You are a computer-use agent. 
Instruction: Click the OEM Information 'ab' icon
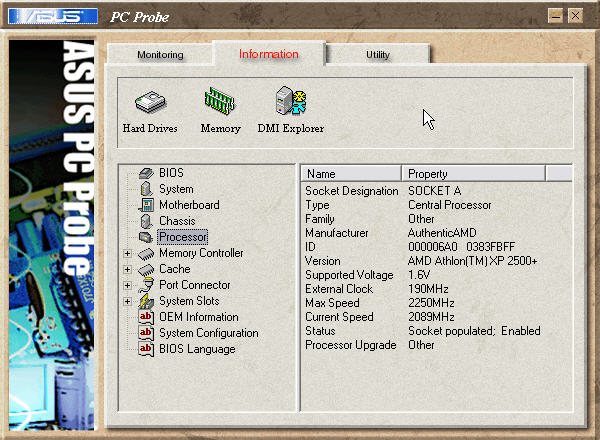pyautogui.click(x=146, y=317)
